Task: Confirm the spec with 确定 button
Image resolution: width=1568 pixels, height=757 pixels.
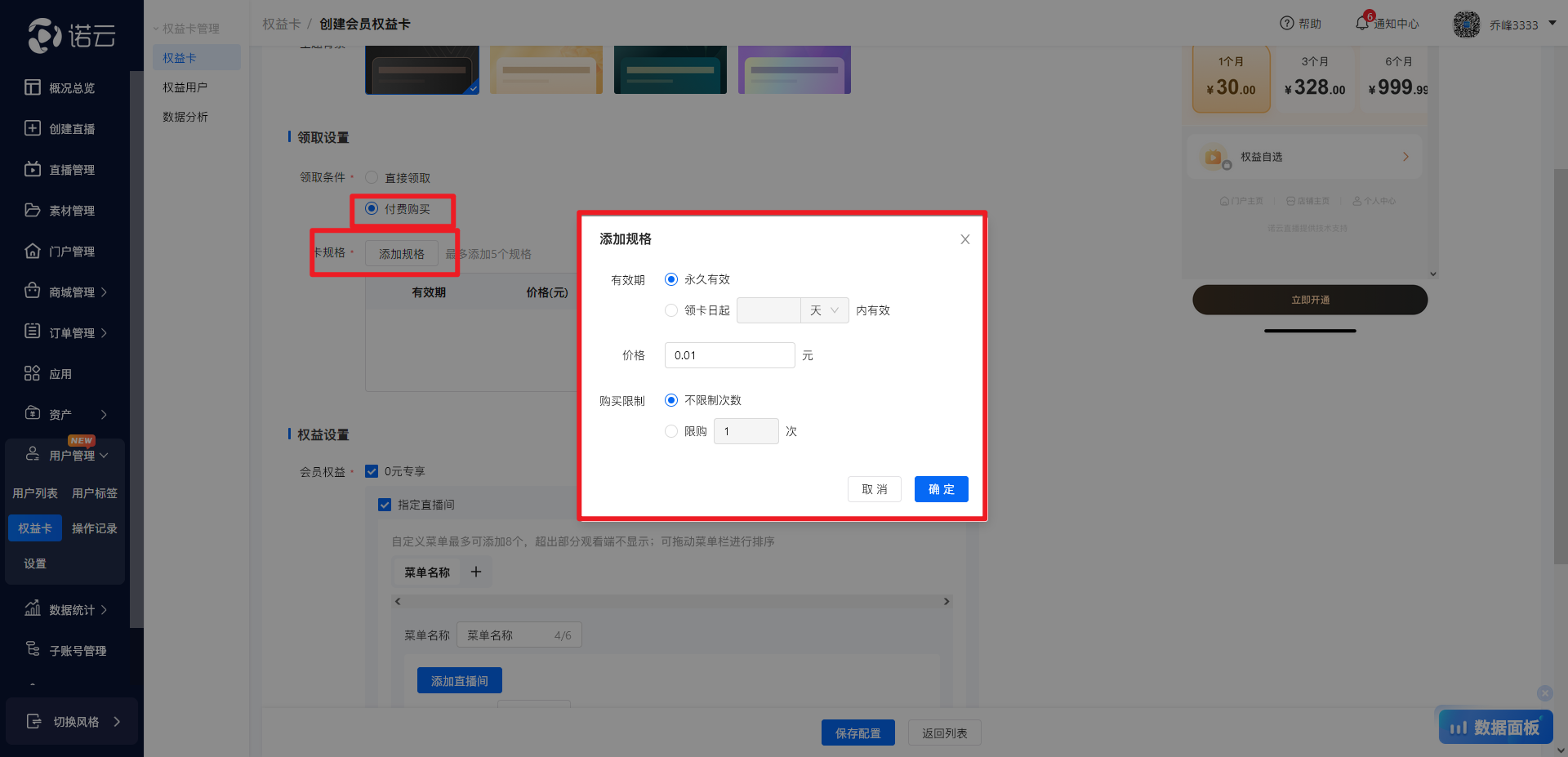Action: [941, 489]
